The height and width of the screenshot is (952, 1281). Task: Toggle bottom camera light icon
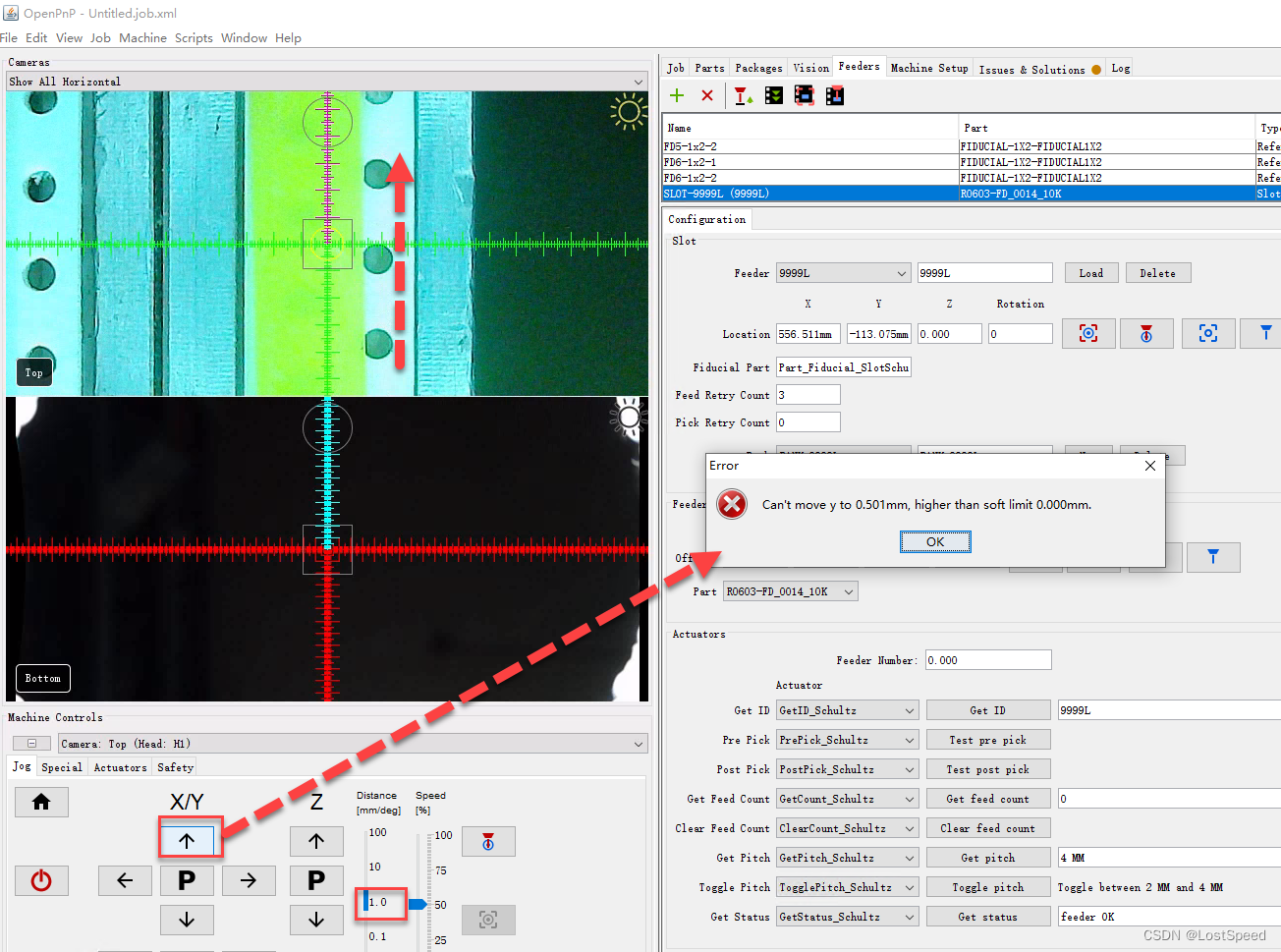click(629, 418)
